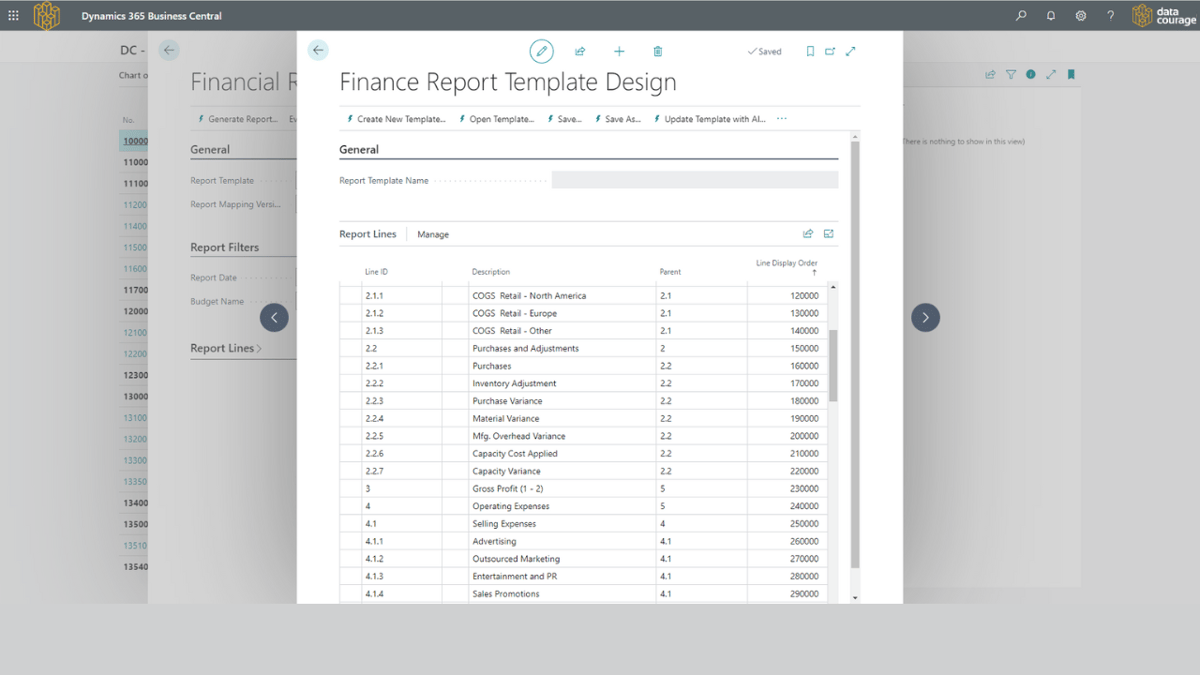Click the bookmark icon in page header

pos(810,51)
